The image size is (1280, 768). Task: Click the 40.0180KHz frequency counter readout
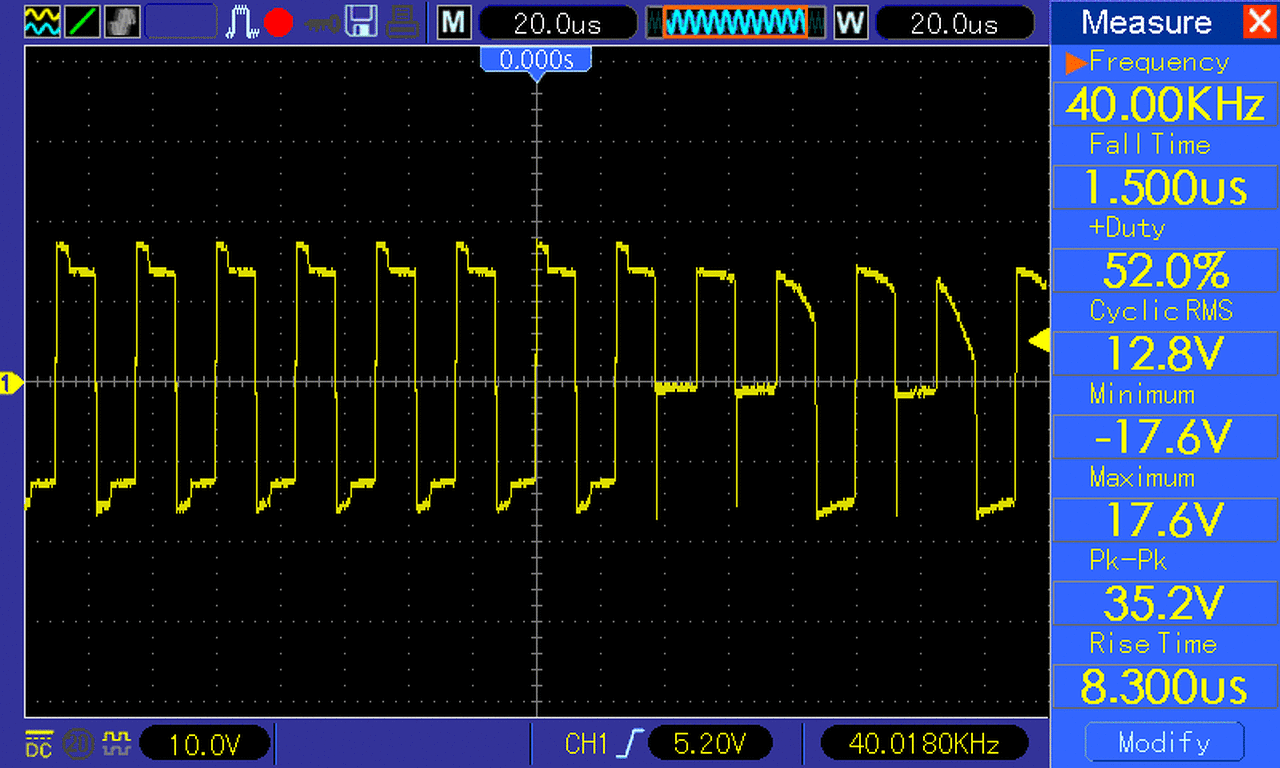click(x=924, y=743)
